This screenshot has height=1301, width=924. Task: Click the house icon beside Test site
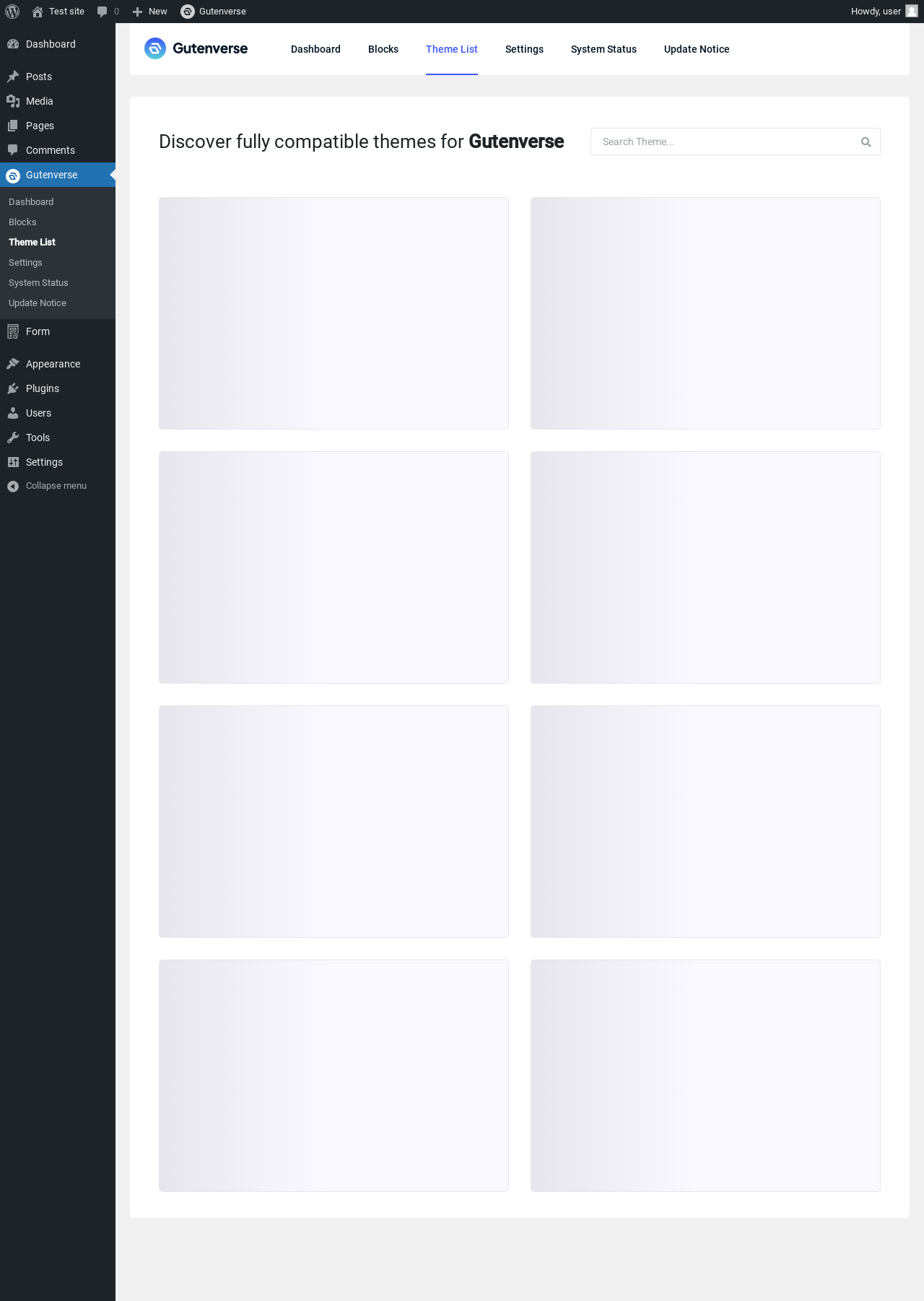click(38, 12)
